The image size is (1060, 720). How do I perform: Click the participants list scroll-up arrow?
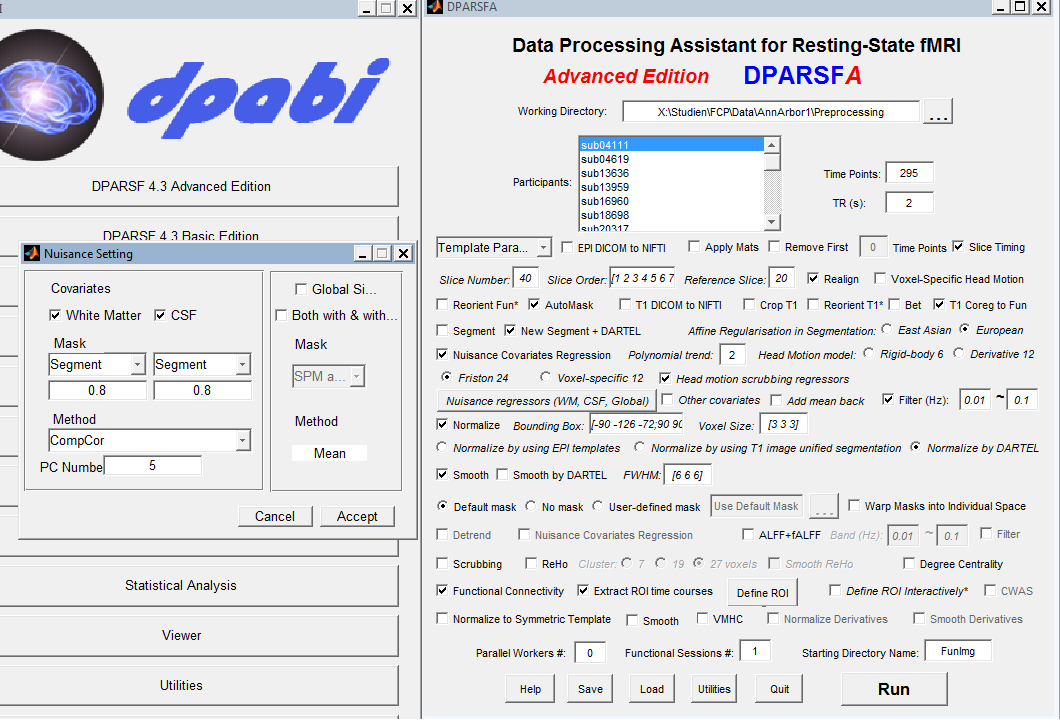pyautogui.click(x=772, y=145)
